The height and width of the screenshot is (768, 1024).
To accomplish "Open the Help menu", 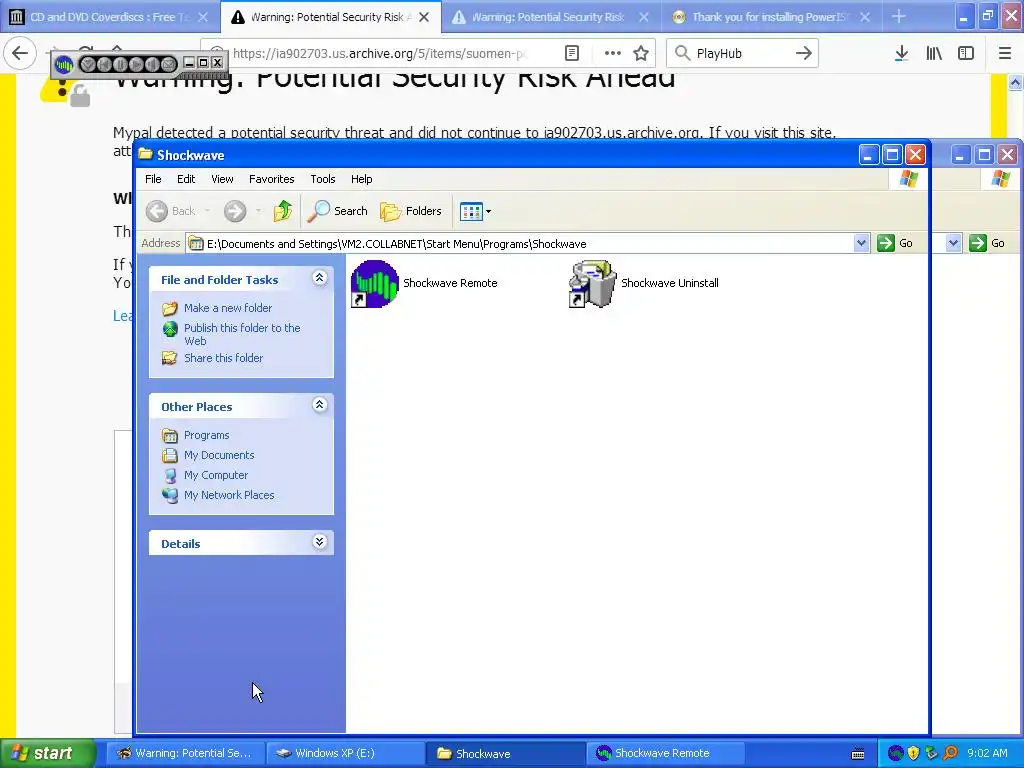I will [361, 179].
